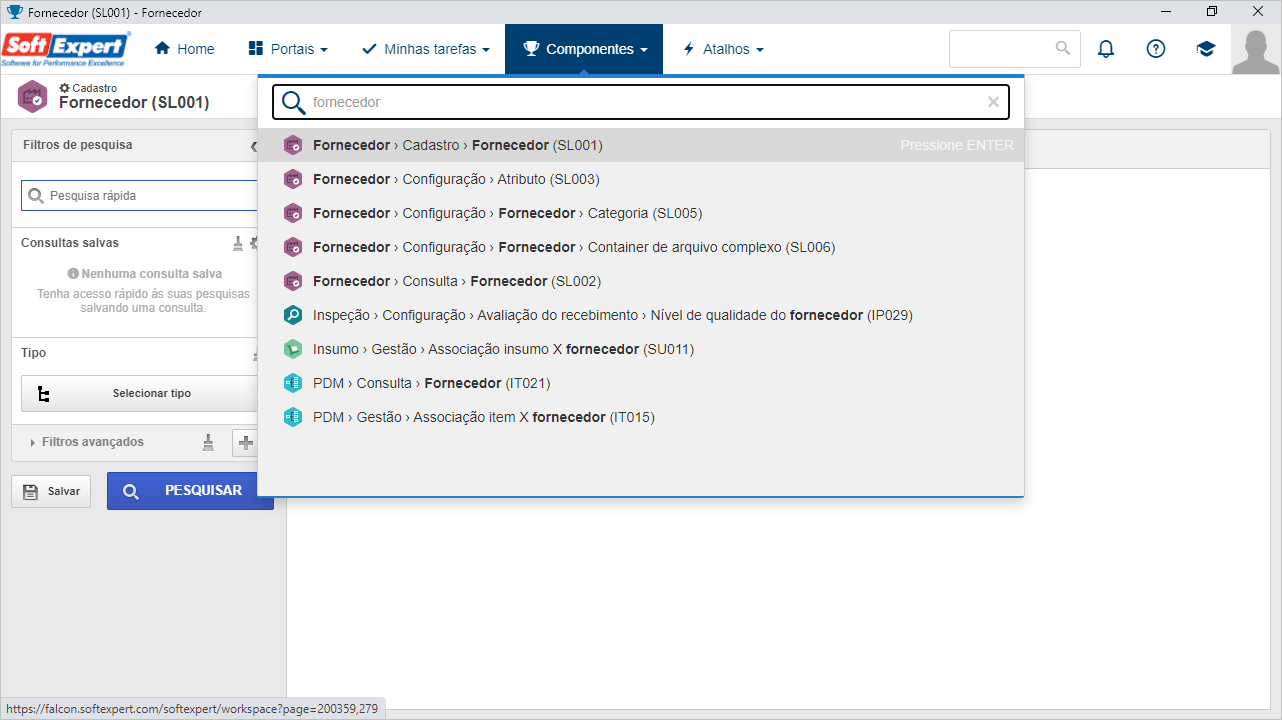The image size is (1282, 720).
Task: Open result Fornecedor Cadastro Fornecedor (SL001)
Action: 641,145
